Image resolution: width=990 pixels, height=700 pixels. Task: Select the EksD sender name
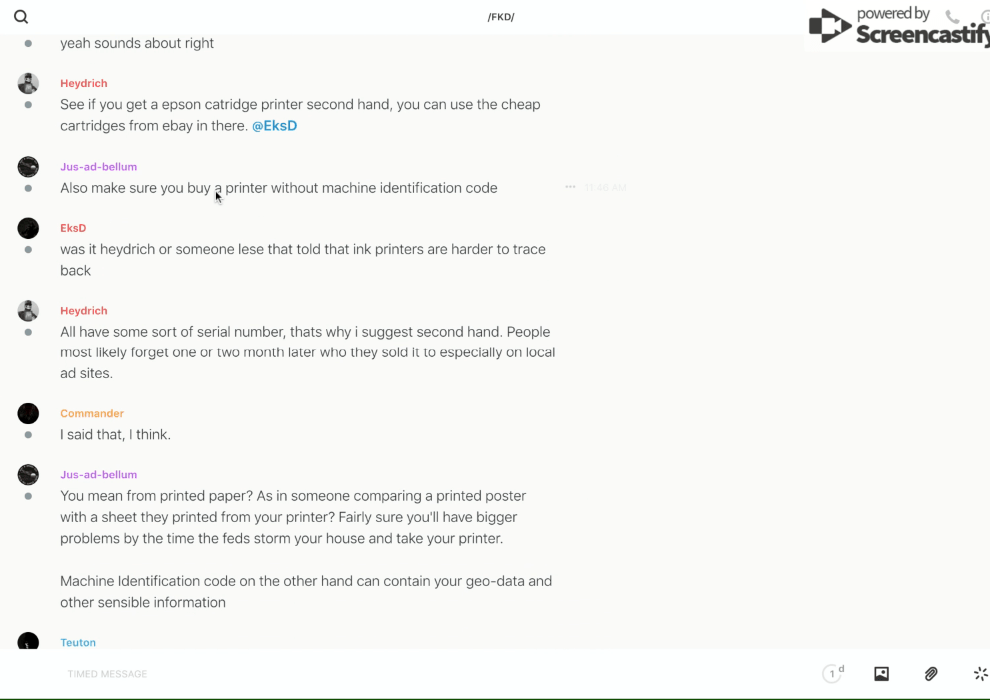73,228
